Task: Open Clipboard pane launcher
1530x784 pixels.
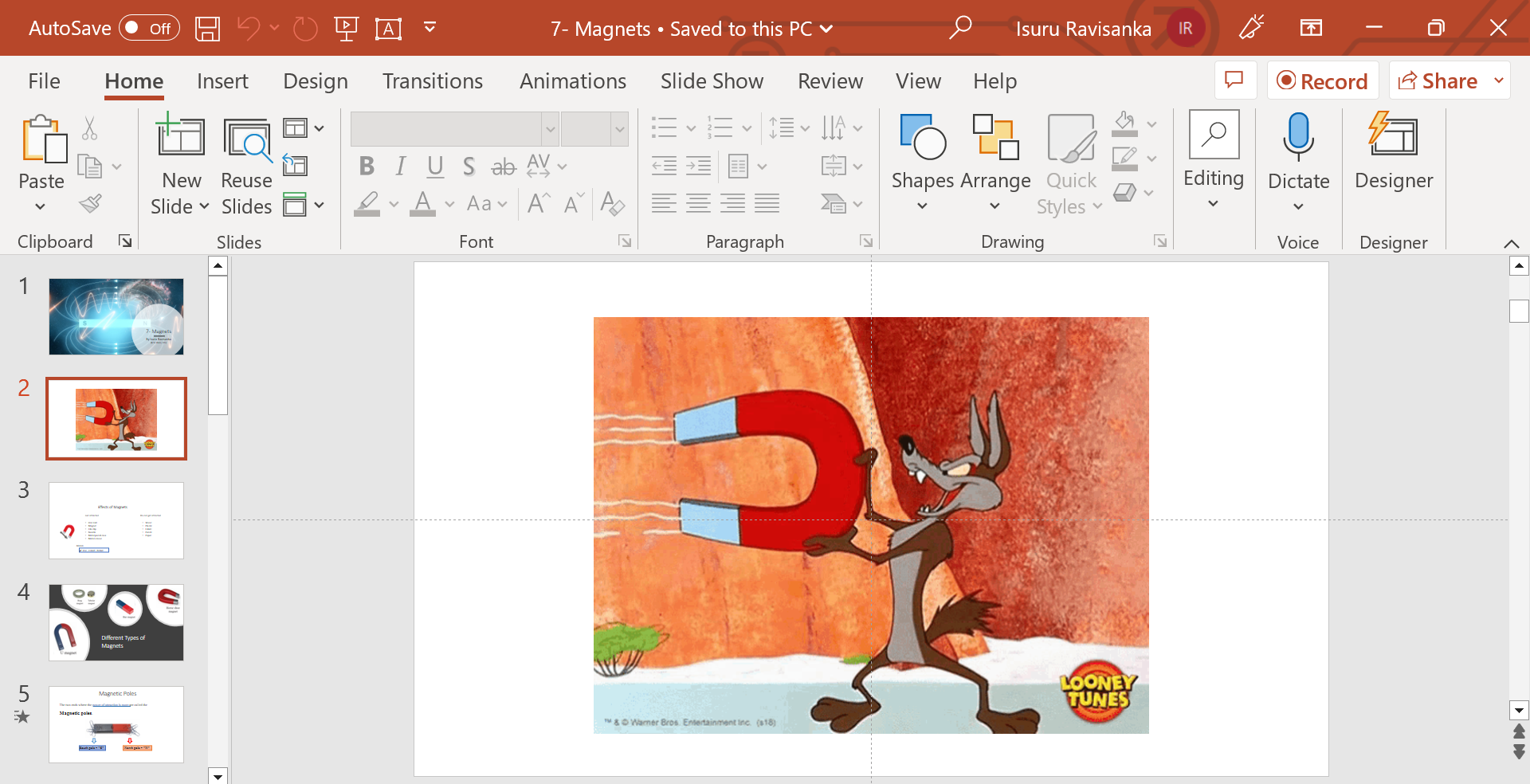Action: (x=125, y=241)
